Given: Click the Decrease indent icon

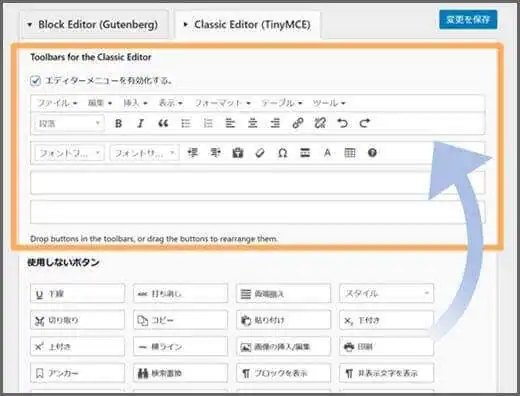Looking at the screenshot, I should [193, 153].
